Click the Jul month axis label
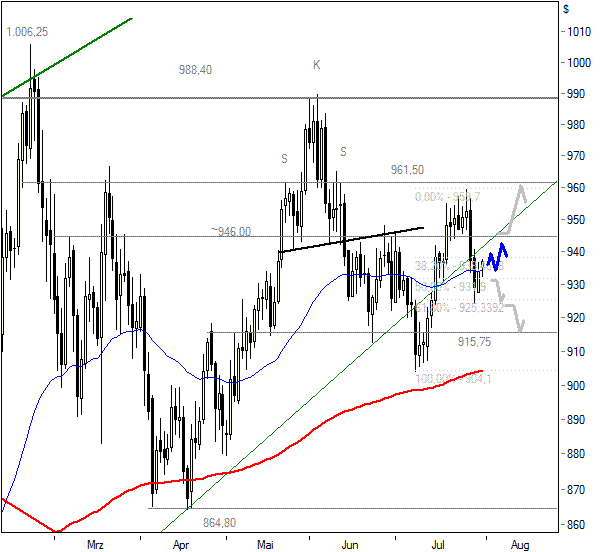This screenshot has width=600, height=552. 437,544
